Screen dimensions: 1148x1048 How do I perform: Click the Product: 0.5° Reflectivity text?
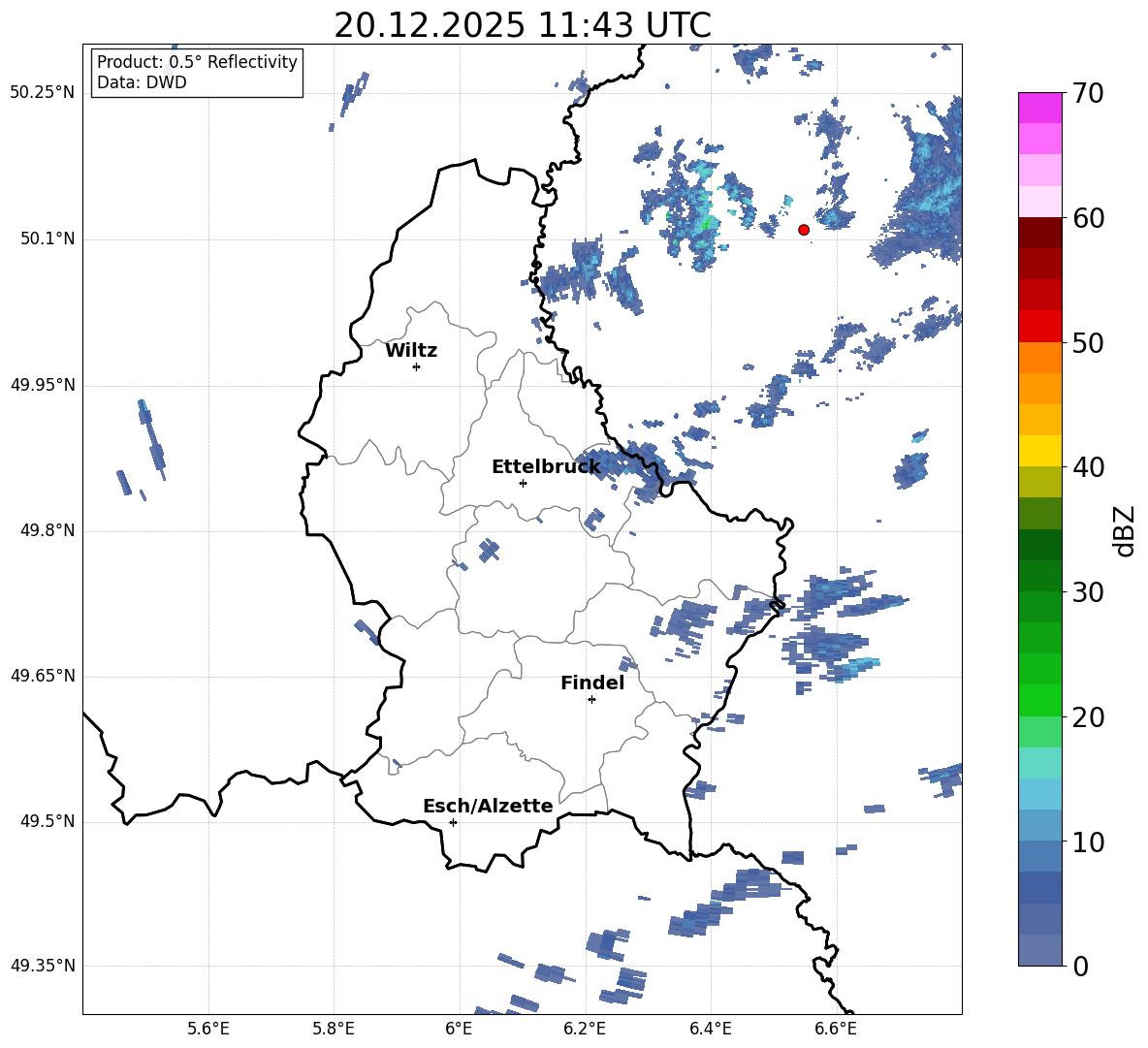[197, 62]
